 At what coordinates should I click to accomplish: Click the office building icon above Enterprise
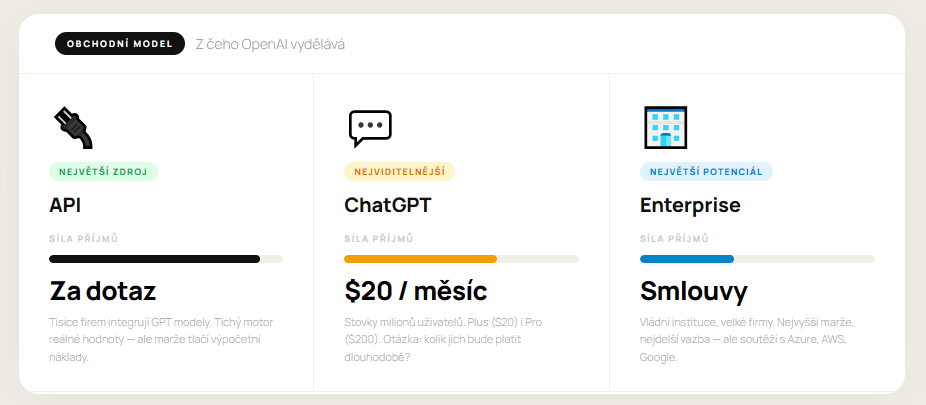pyautogui.click(x=664, y=128)
